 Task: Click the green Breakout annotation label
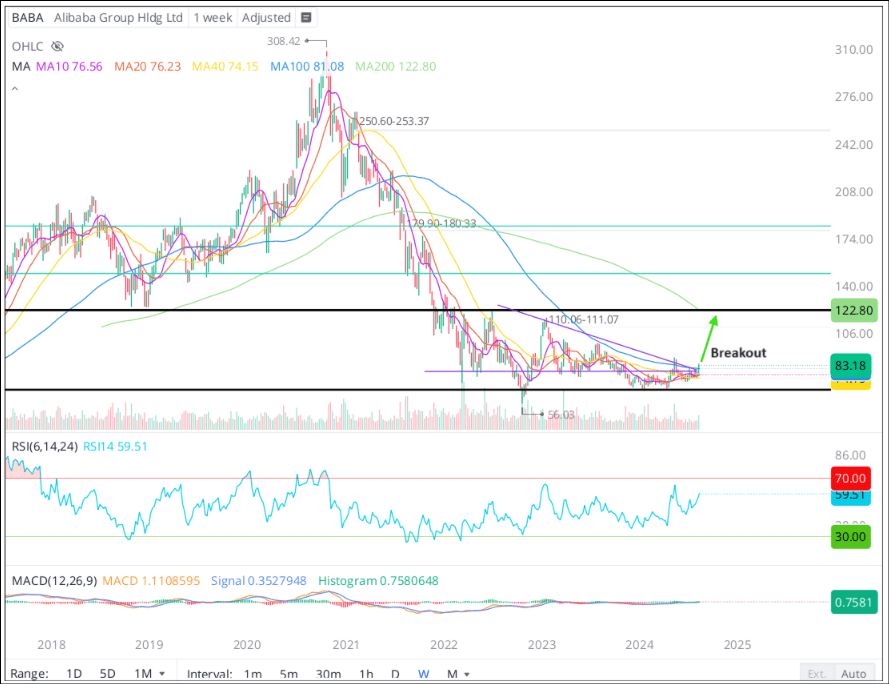[x=742, y=353]
